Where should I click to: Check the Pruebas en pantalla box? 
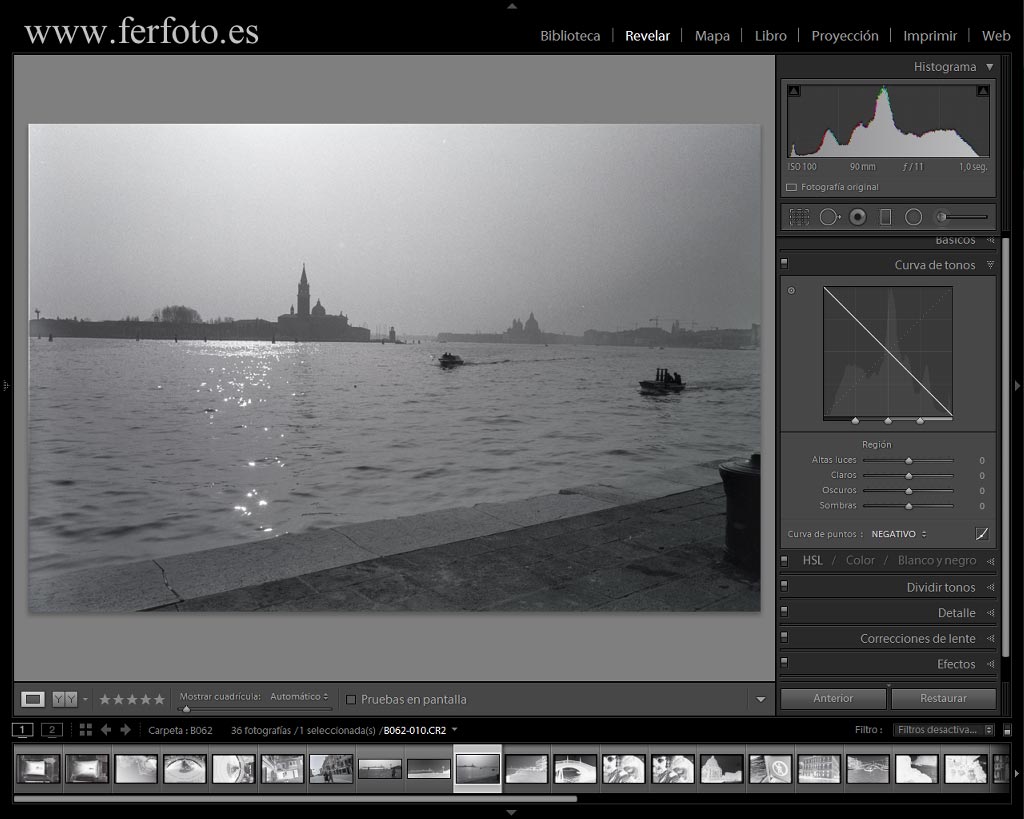click(x=351, y=699)
